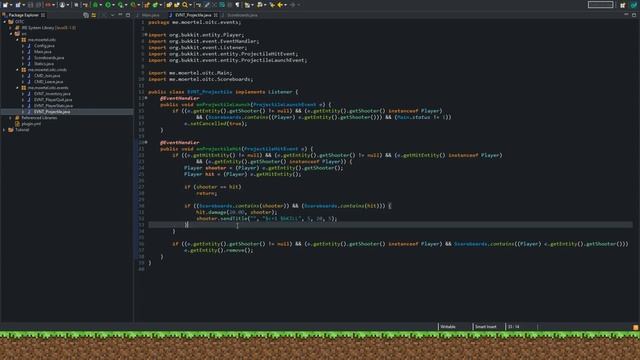Click the green Debug toolbar icon
Screen dimensions: 640x360
point(95,5)
